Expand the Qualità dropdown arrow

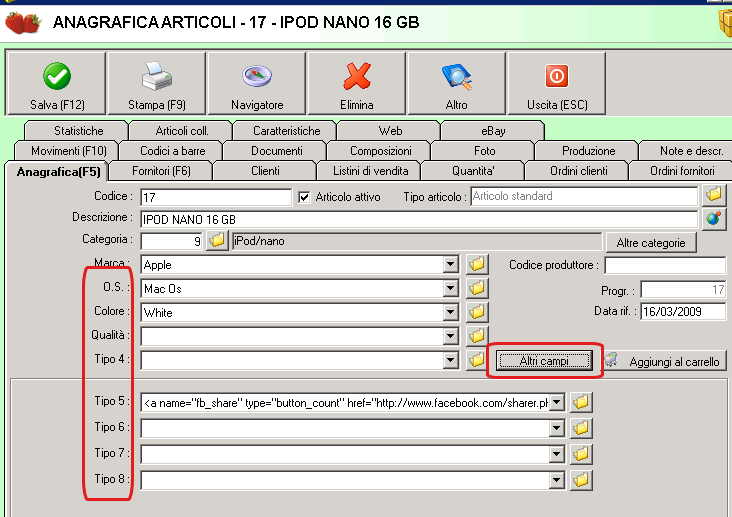(x=450, y=336)
